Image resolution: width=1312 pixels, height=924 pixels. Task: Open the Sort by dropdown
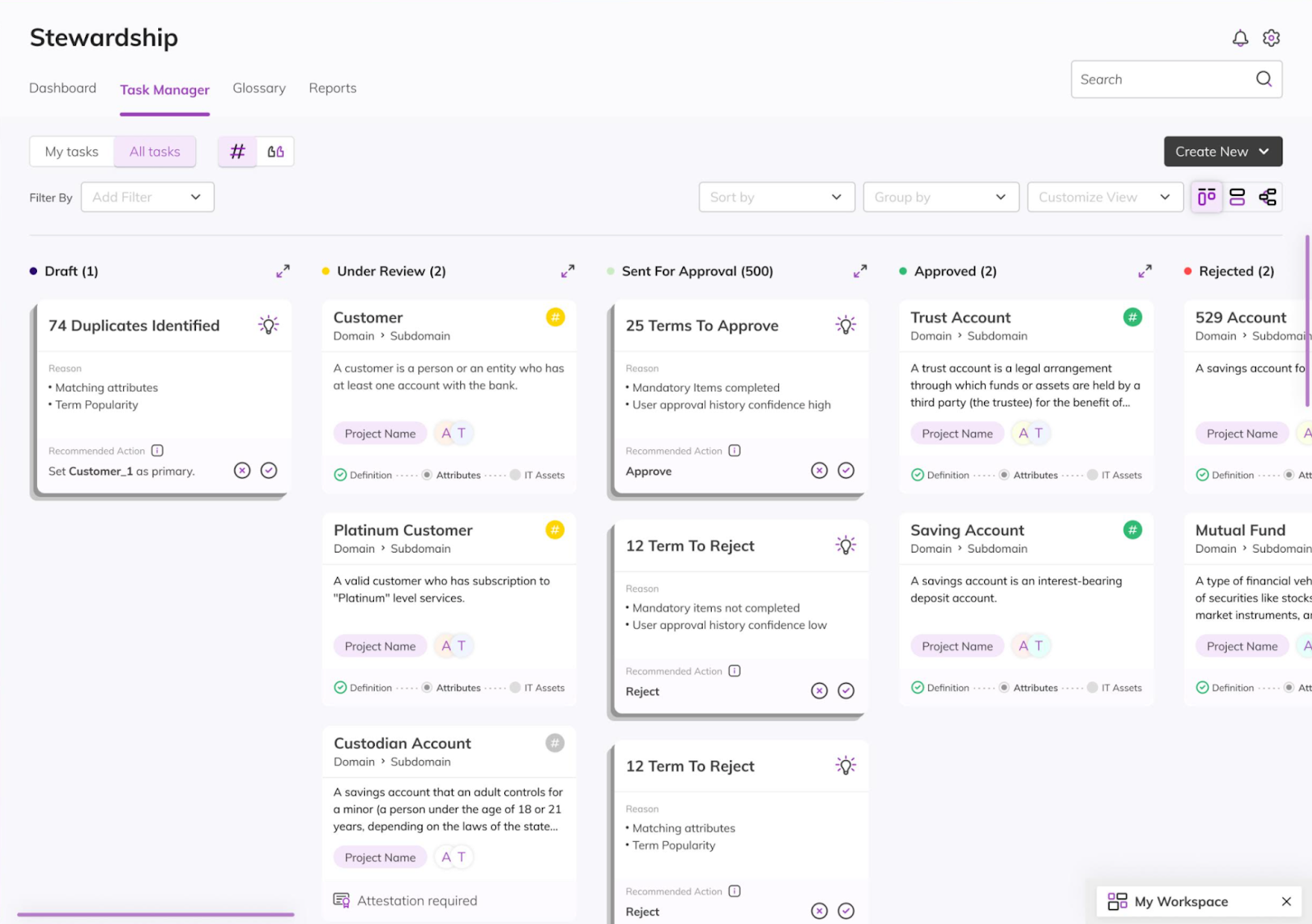coord(776,197)
